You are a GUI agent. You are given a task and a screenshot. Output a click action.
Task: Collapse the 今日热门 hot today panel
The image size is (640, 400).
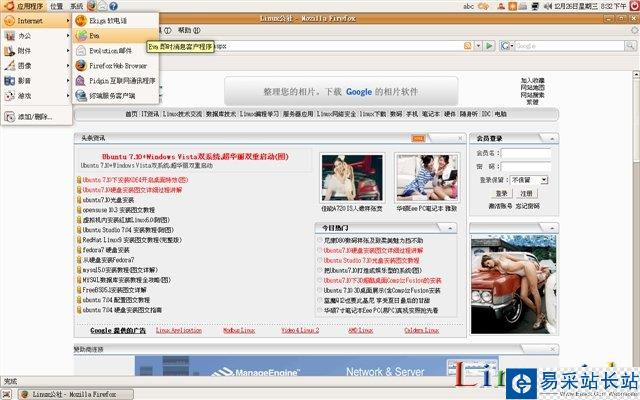click(x=450, y=228)
